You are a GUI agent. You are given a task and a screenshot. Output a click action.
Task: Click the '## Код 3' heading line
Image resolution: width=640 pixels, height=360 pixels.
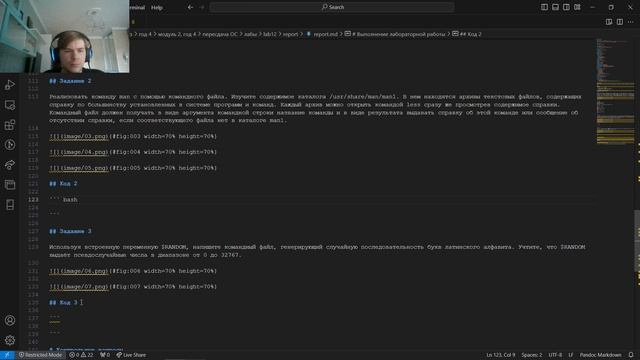coord(63,303)
